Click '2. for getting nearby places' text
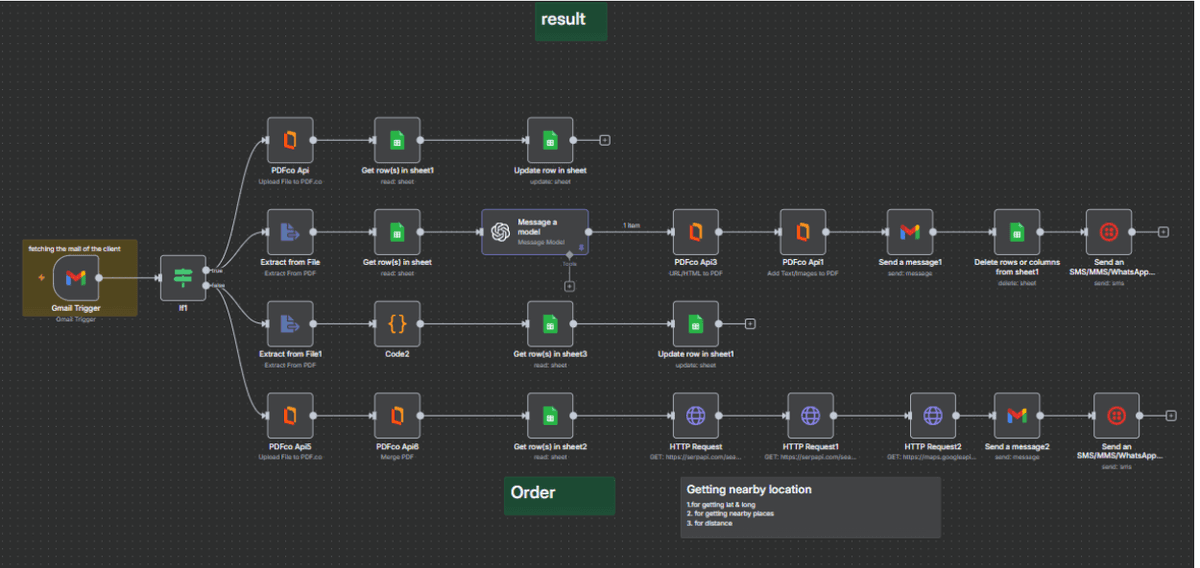Image resolution: width=1200 pixels, height=568 pixels. tap(730, 513)
